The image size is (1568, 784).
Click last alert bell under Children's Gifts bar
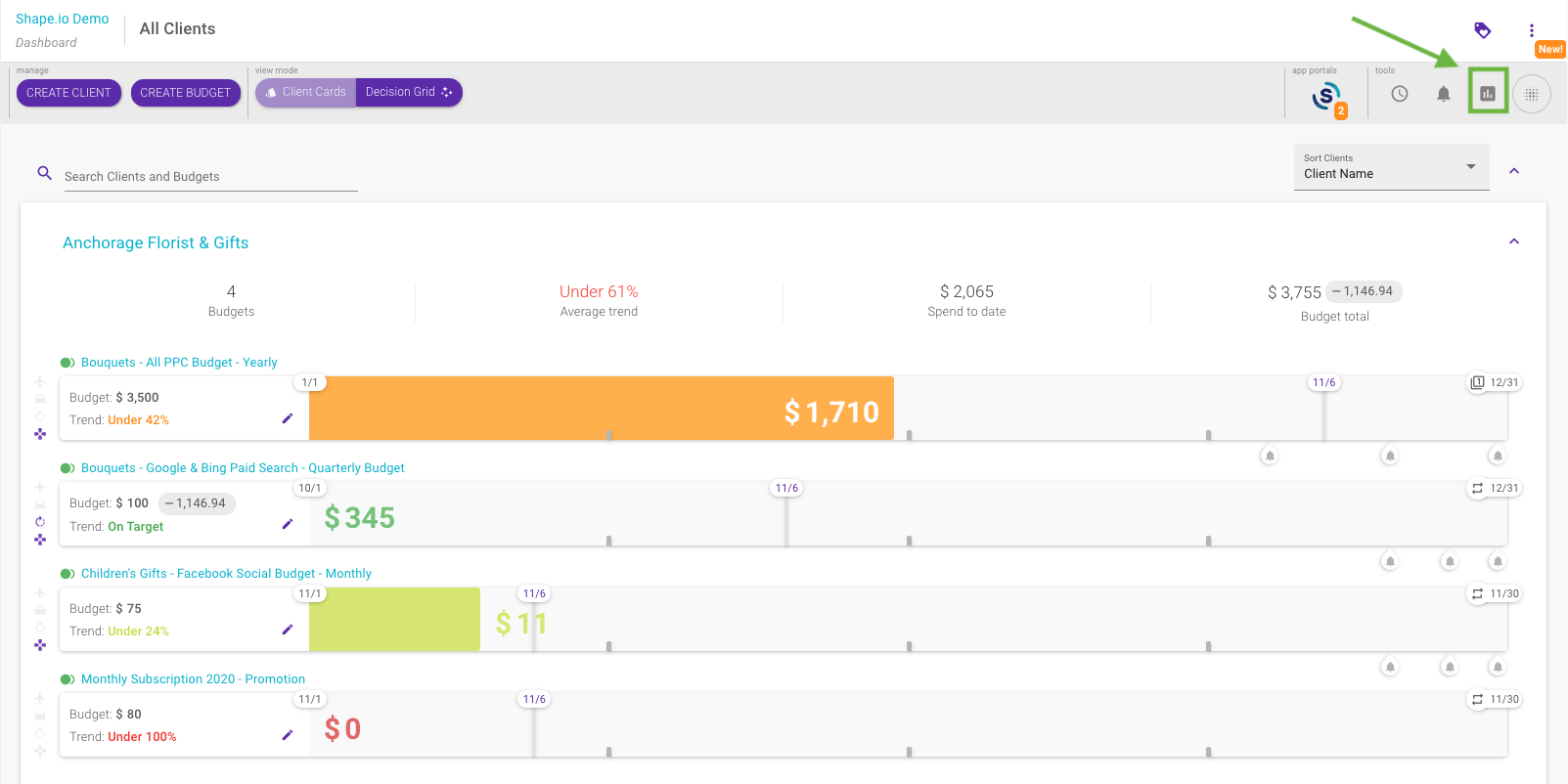(1498, 667)
